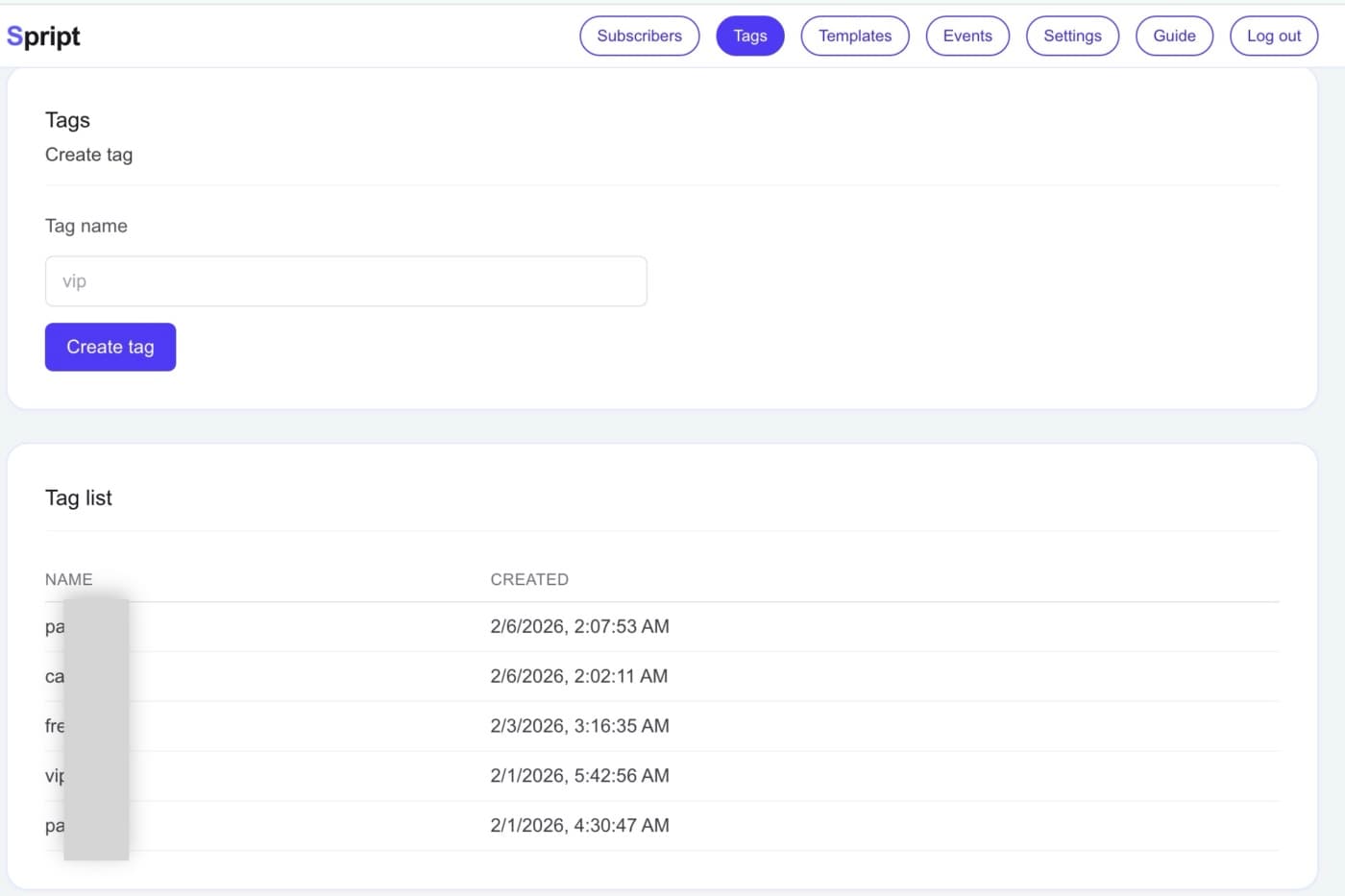This screenshot has width=1345, height=896.
Task: Select the row created 2/3/2026, 3:16:35 AM
Action: click(579, 727)
